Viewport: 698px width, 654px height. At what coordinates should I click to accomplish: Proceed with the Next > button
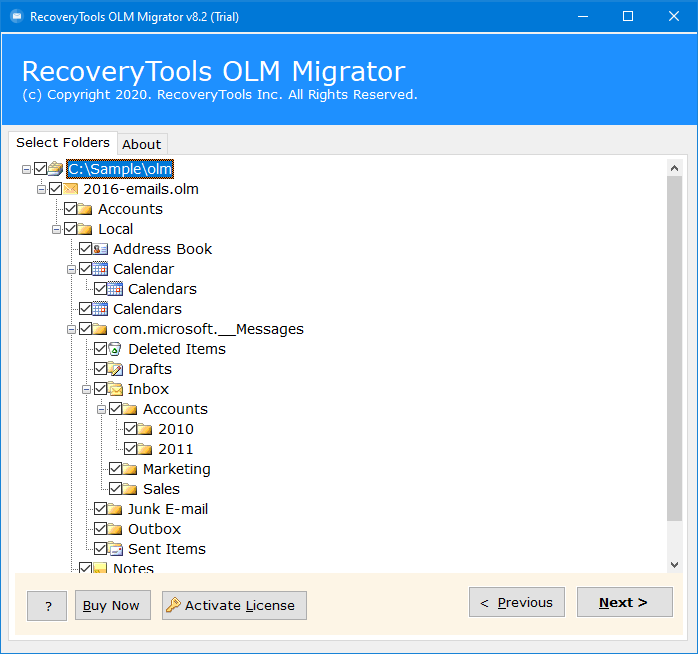point(625,602)
